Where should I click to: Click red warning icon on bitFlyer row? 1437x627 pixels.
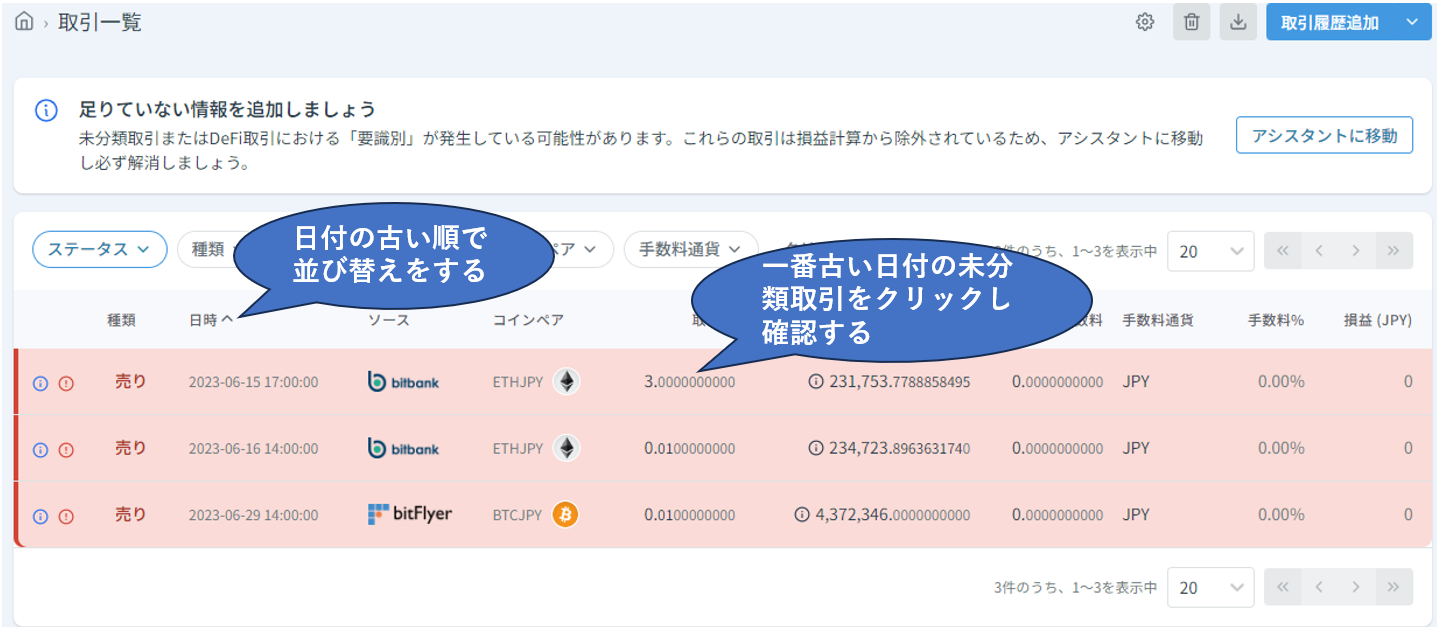click(x=66, y=516)
